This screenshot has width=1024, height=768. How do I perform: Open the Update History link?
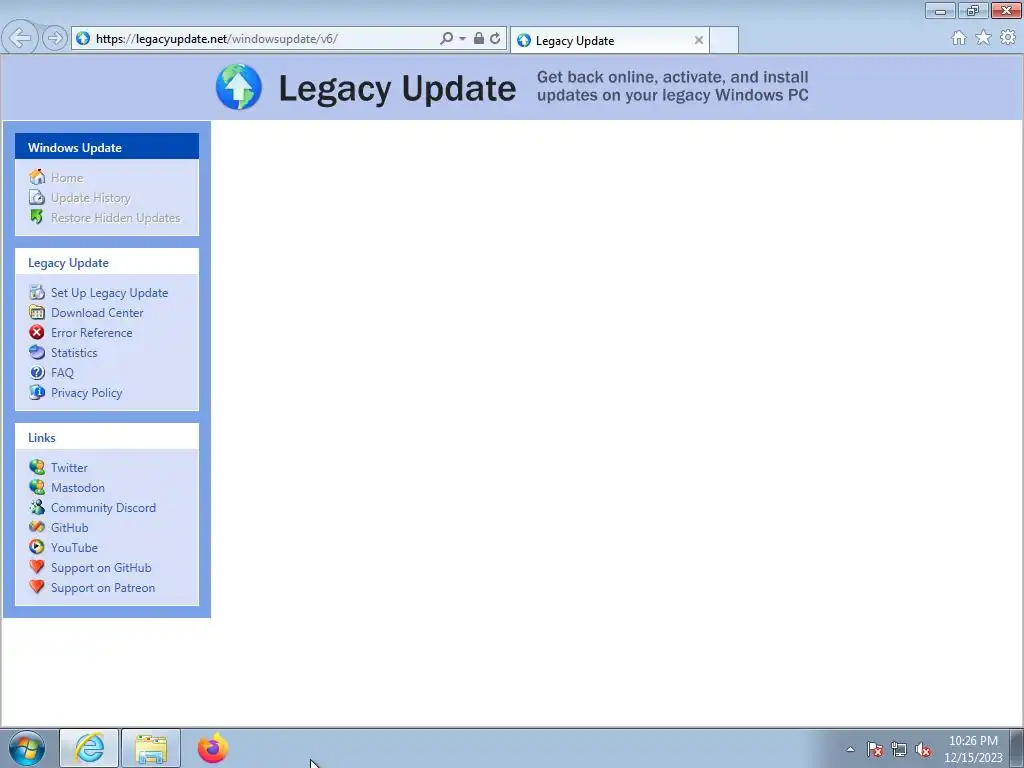pyautogui.click(x=91, y=198)
